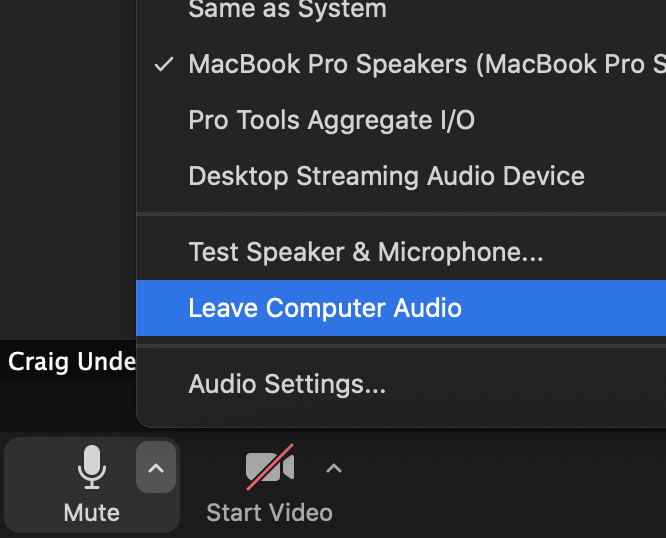This screenshot has height=538, width=666.
Task: Click separator line above Audio Settings
Action: 401,346
